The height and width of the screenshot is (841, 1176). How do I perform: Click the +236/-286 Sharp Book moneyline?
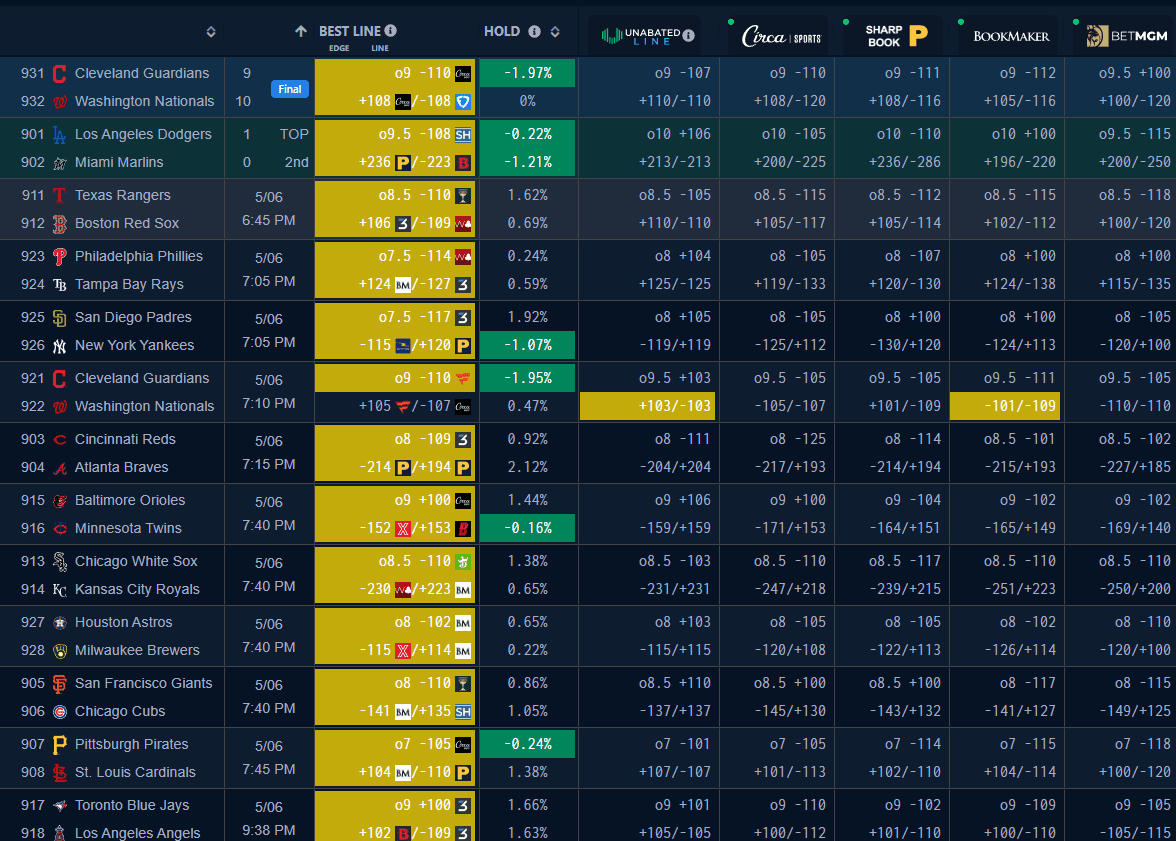904,162
